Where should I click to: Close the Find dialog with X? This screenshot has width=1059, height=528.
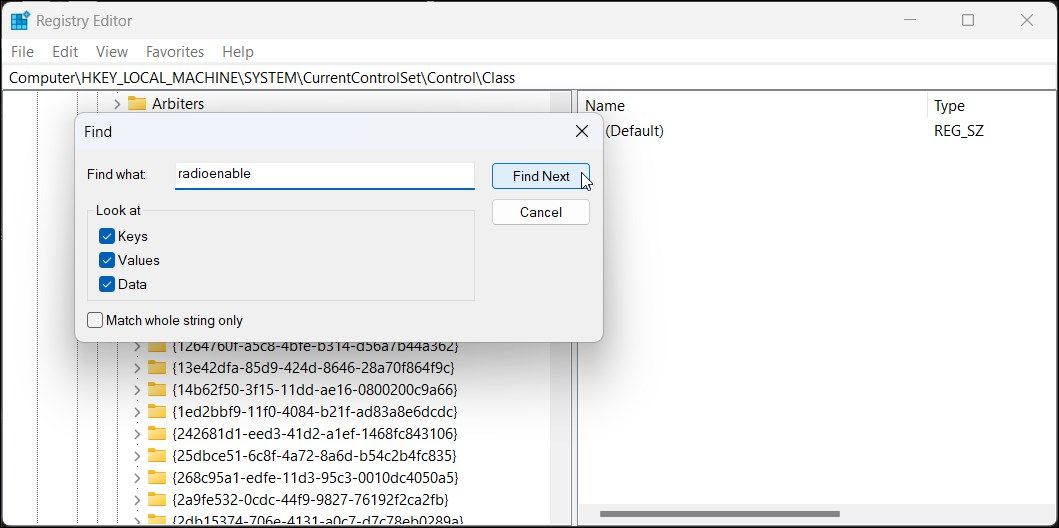582,132
